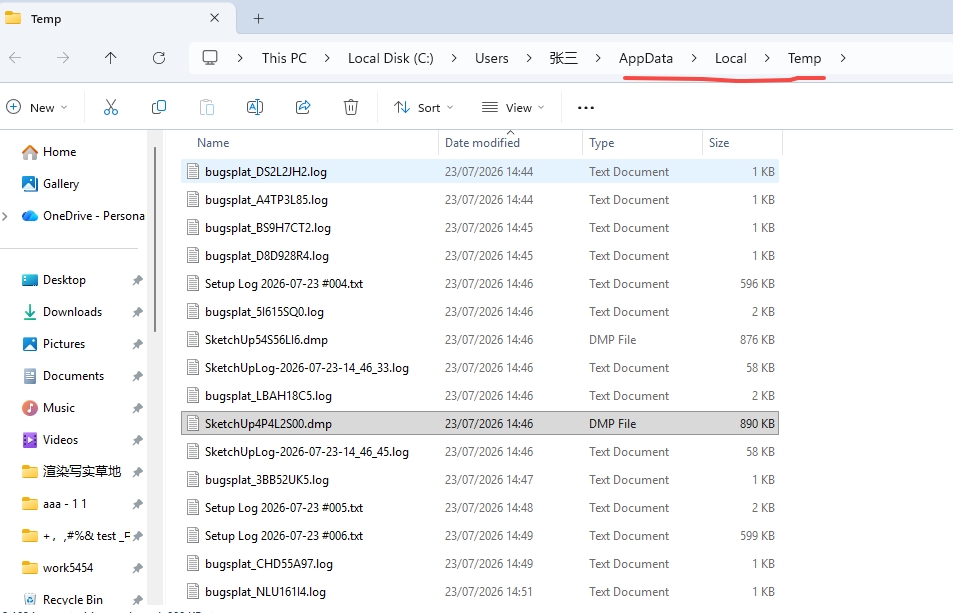This screenshot has width=953, height=613.
Task: Select file Setup Log 2026-07-23 #004.txt
Action: (x=480, y=284)
